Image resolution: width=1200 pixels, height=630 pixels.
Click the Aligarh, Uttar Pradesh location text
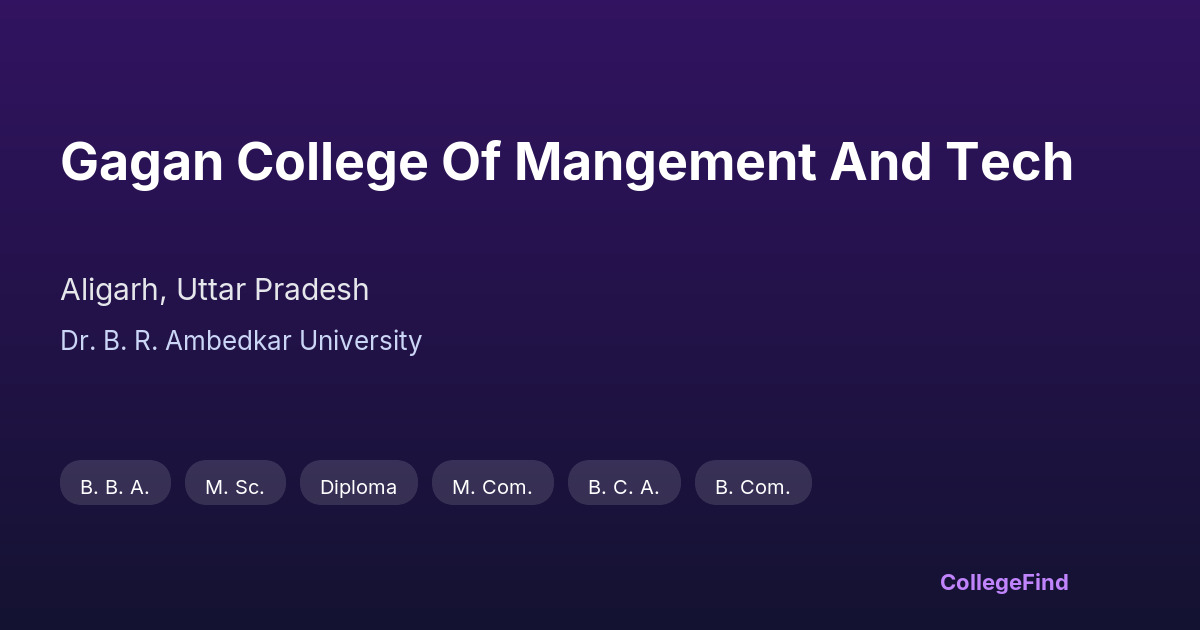(214, 290)
